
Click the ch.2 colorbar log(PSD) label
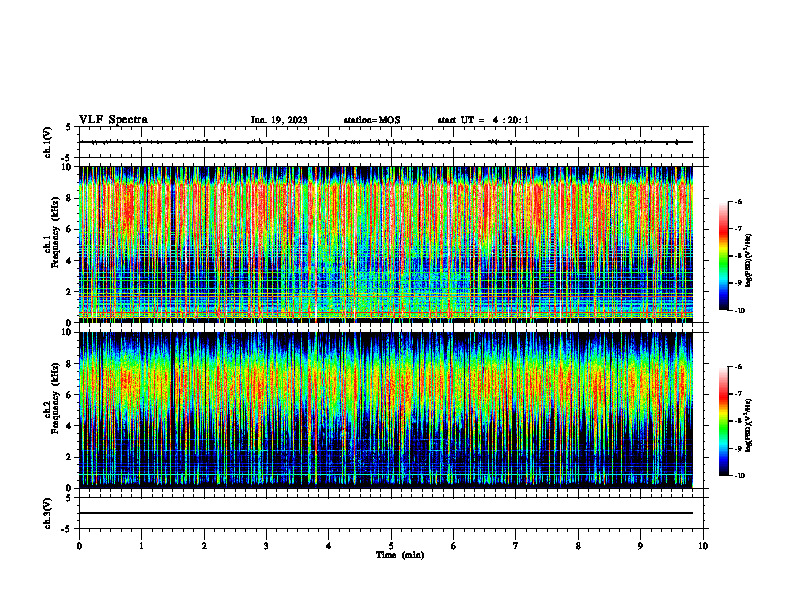pyautogui.click(x=749, y=425)
